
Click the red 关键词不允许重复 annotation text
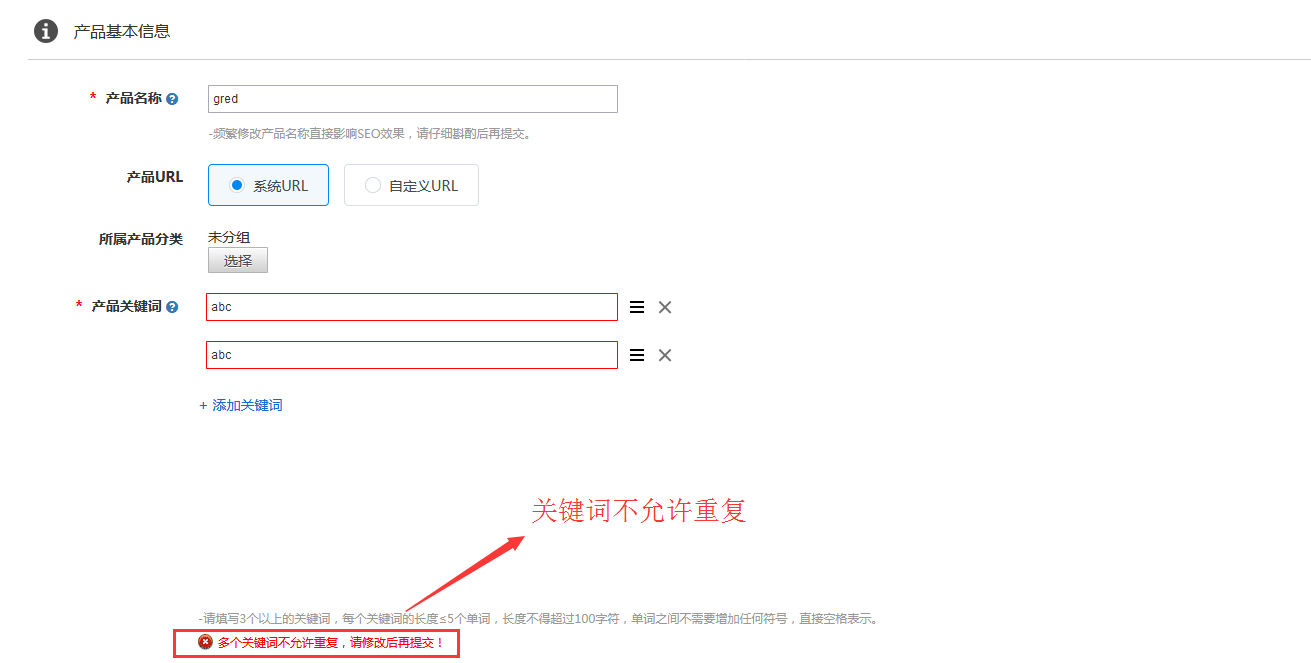click(x=638, y=511)
